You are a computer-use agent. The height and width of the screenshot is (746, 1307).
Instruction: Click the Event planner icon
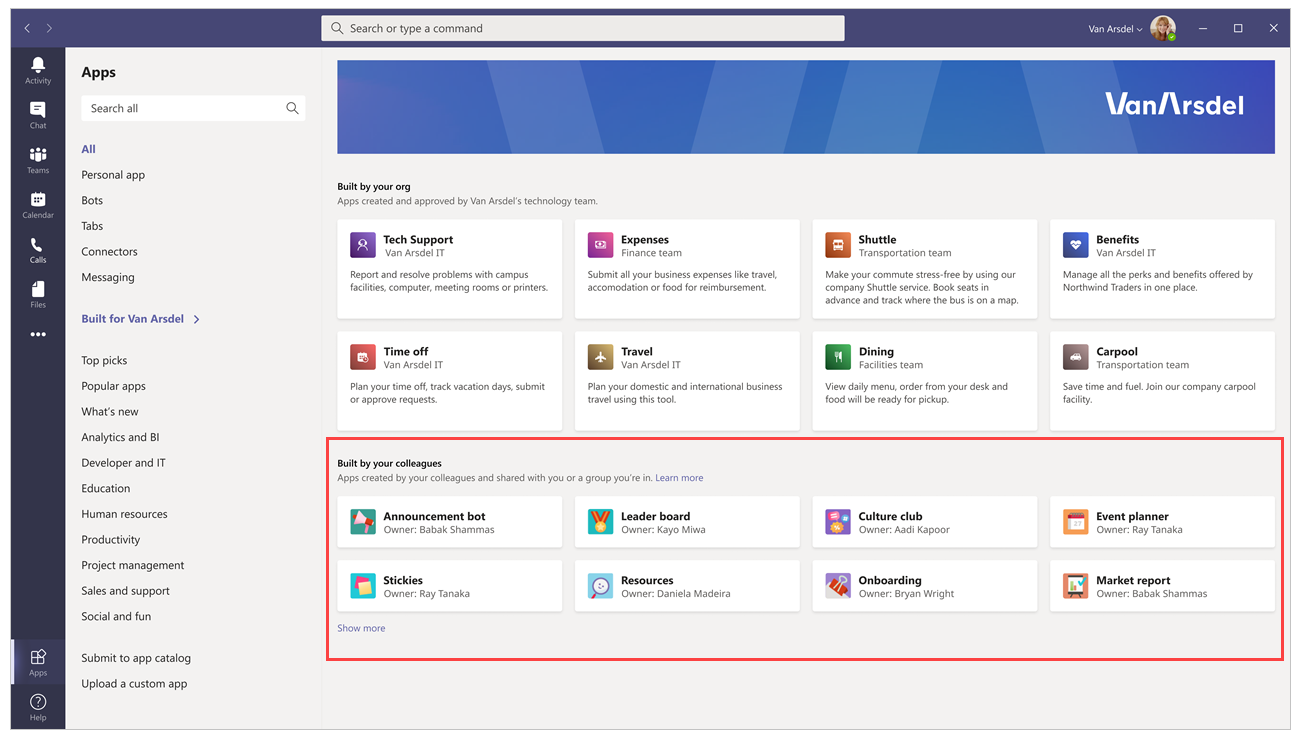[1075, 522]
